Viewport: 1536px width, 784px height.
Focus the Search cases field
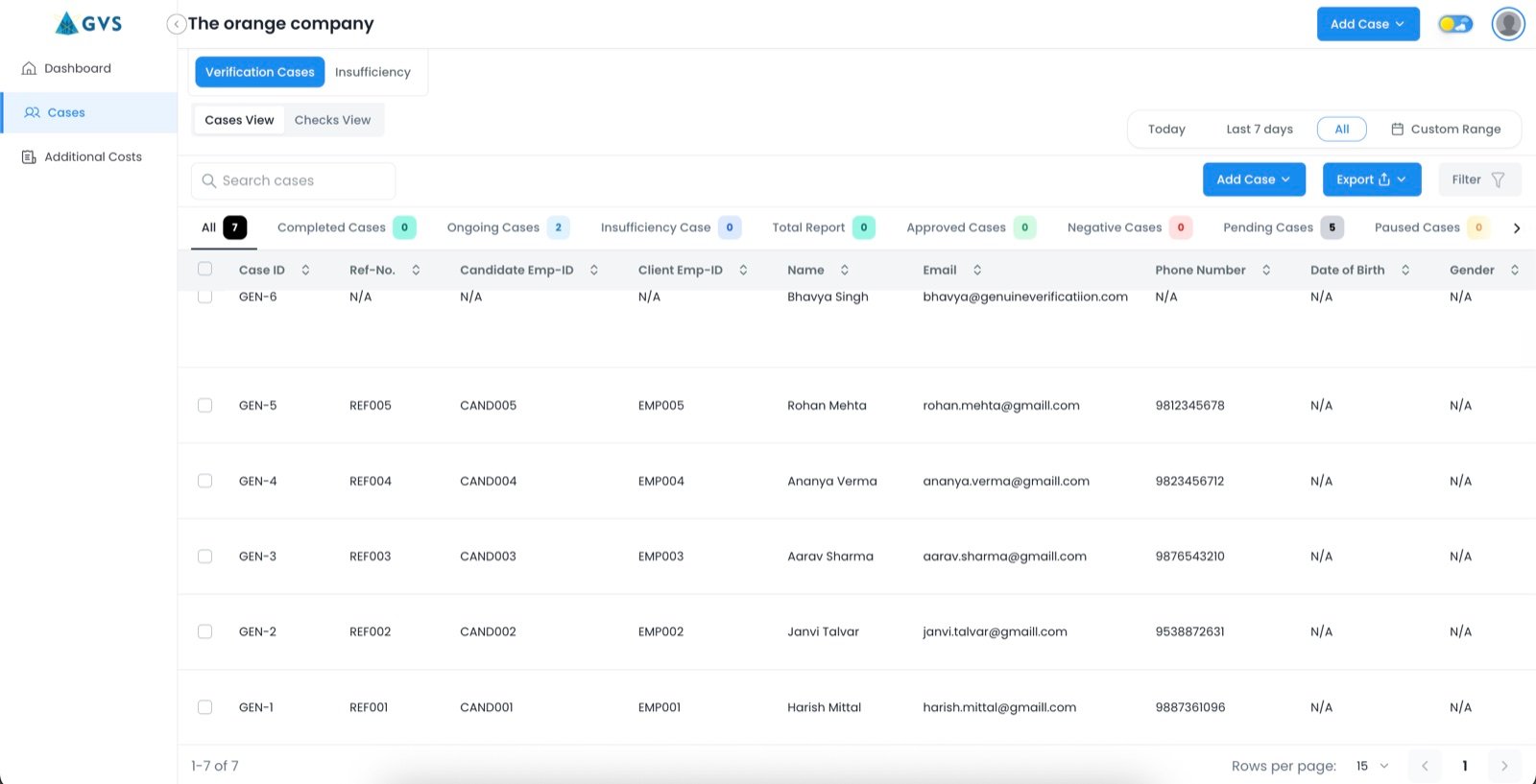click(x=294, y=180)
